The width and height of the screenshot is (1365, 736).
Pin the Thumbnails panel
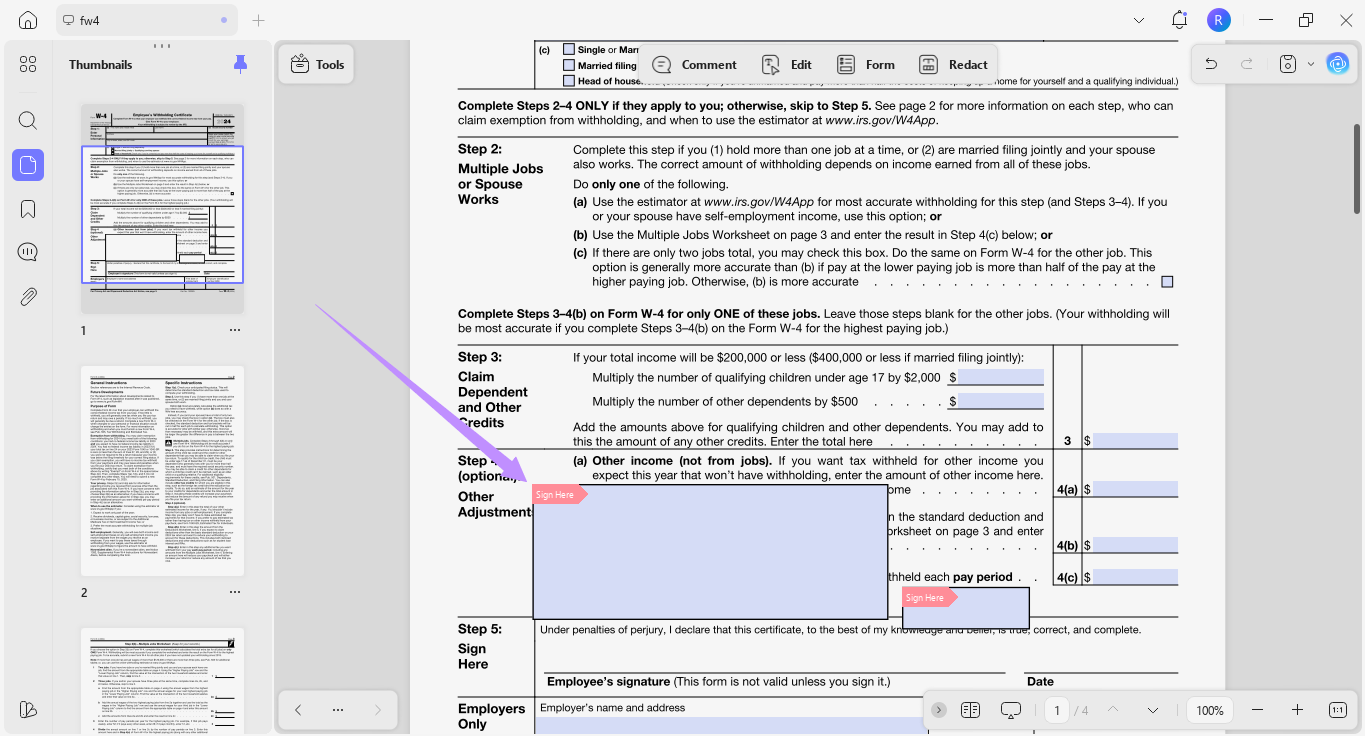240,64
